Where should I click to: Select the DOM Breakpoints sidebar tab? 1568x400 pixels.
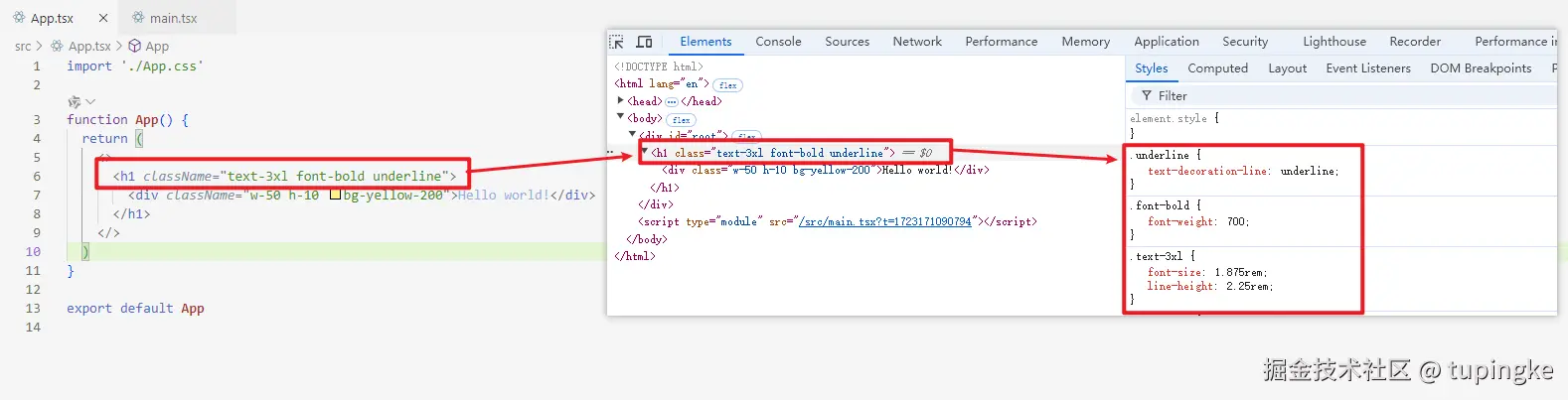pyautogui.click(x=1481, y=68)
